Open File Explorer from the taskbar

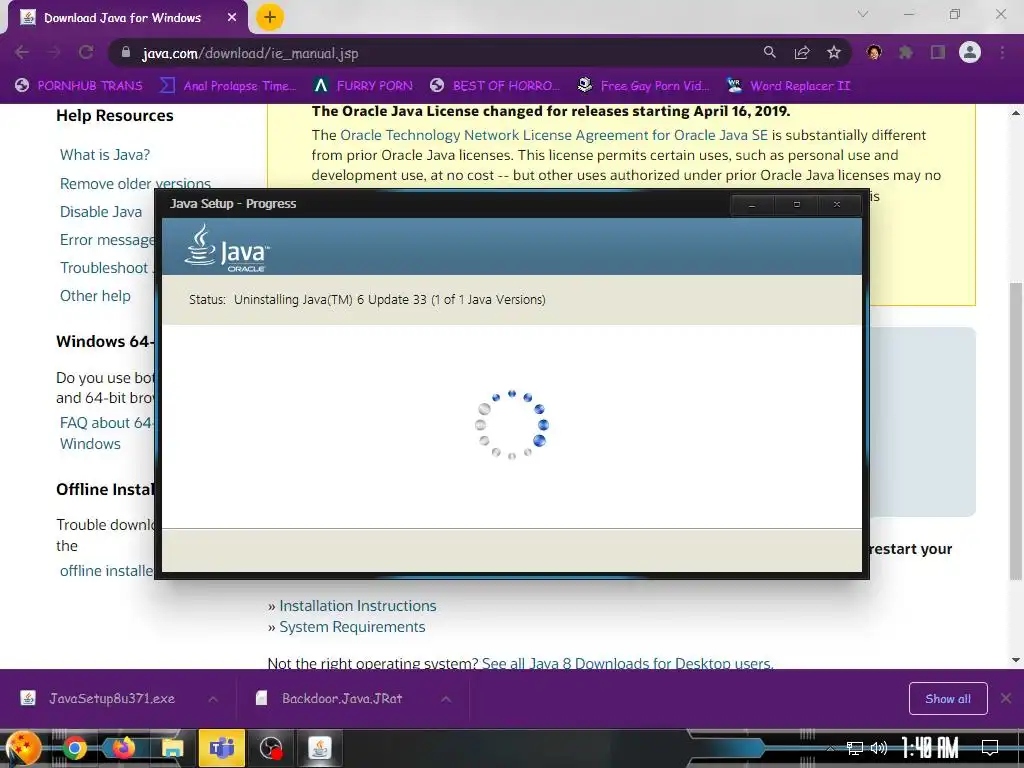(x=172, y=748)
